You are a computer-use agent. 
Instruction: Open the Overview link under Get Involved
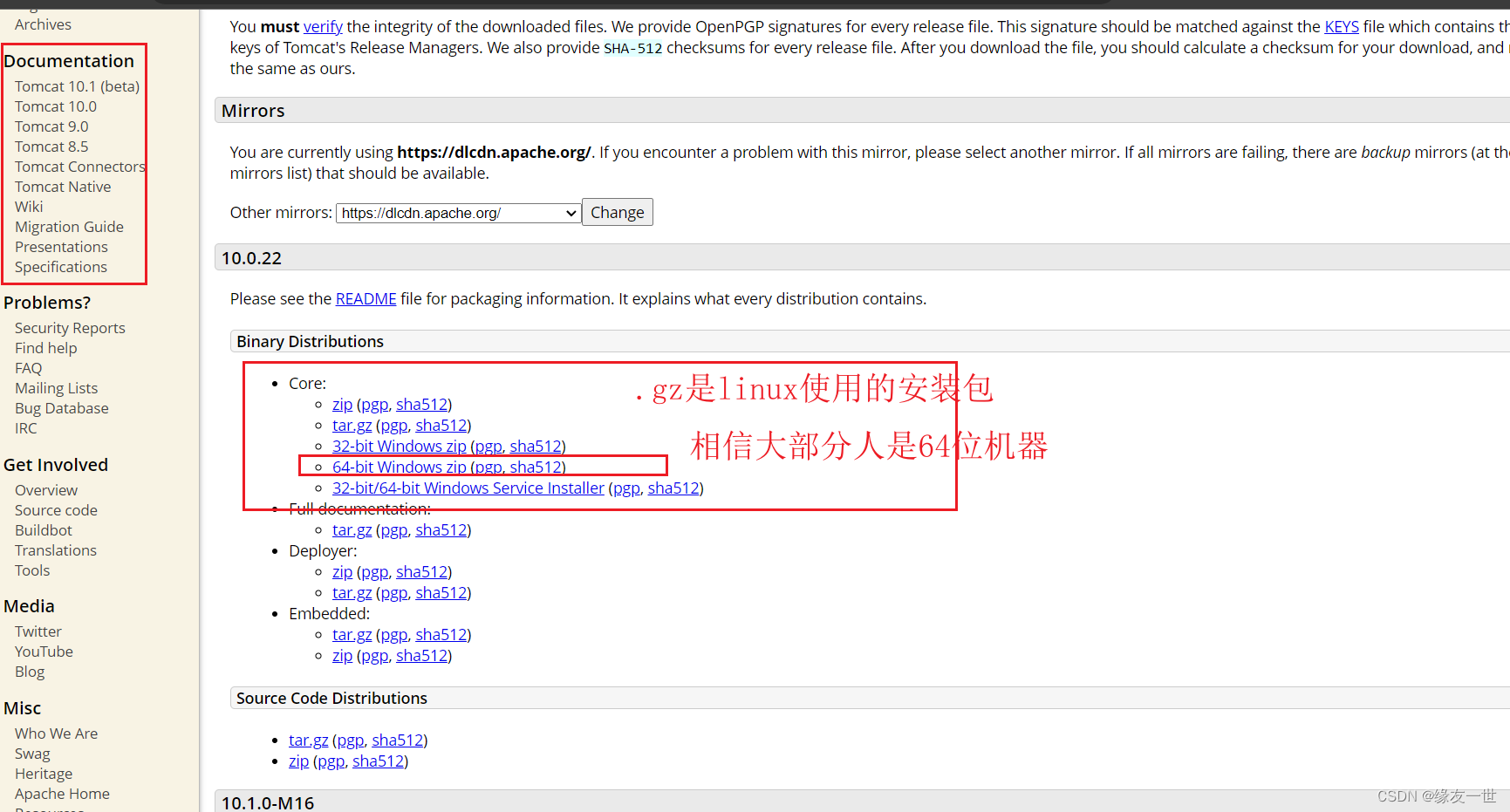[46, 490]
